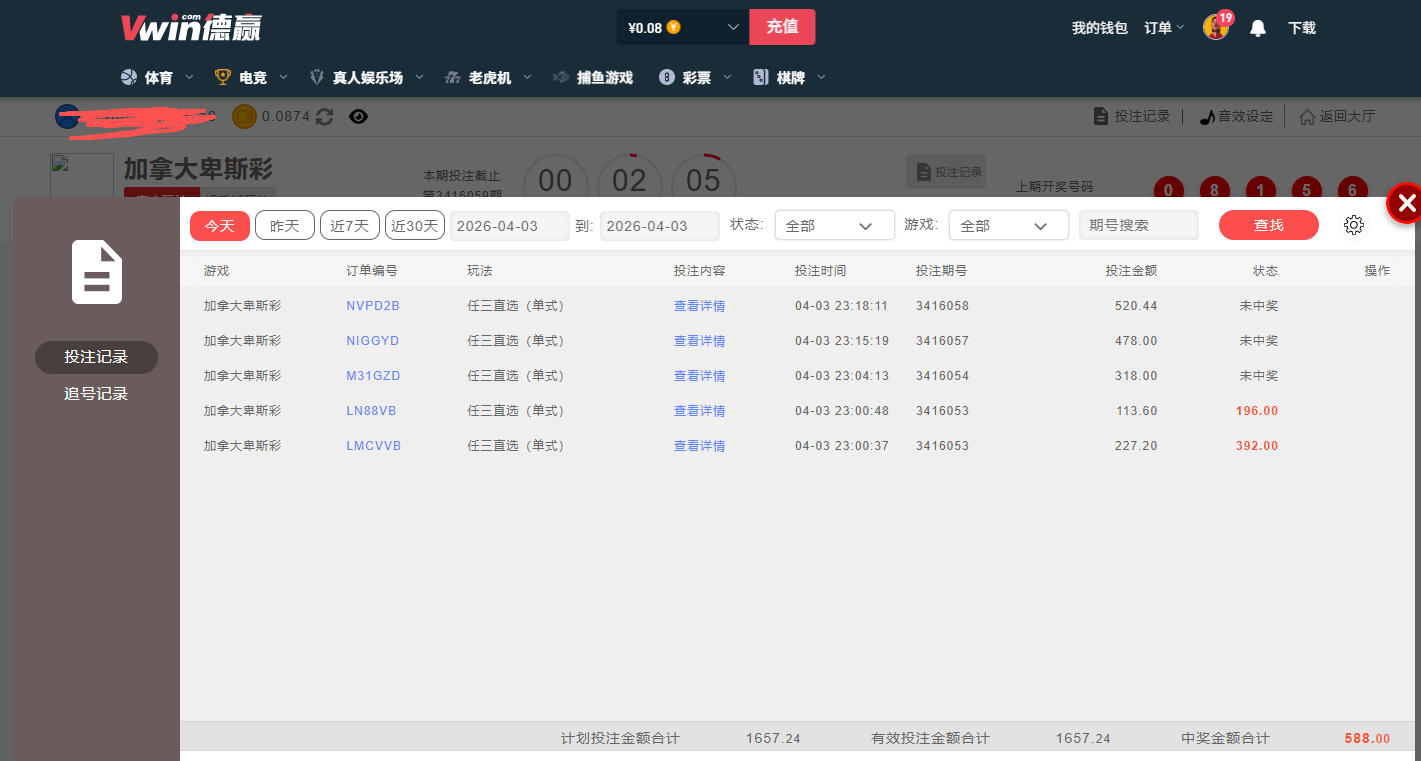The width and height of the screenshot is (1421, 761).
Task: Toggle balance visibility eye icon
Action: tap(358, 117)
